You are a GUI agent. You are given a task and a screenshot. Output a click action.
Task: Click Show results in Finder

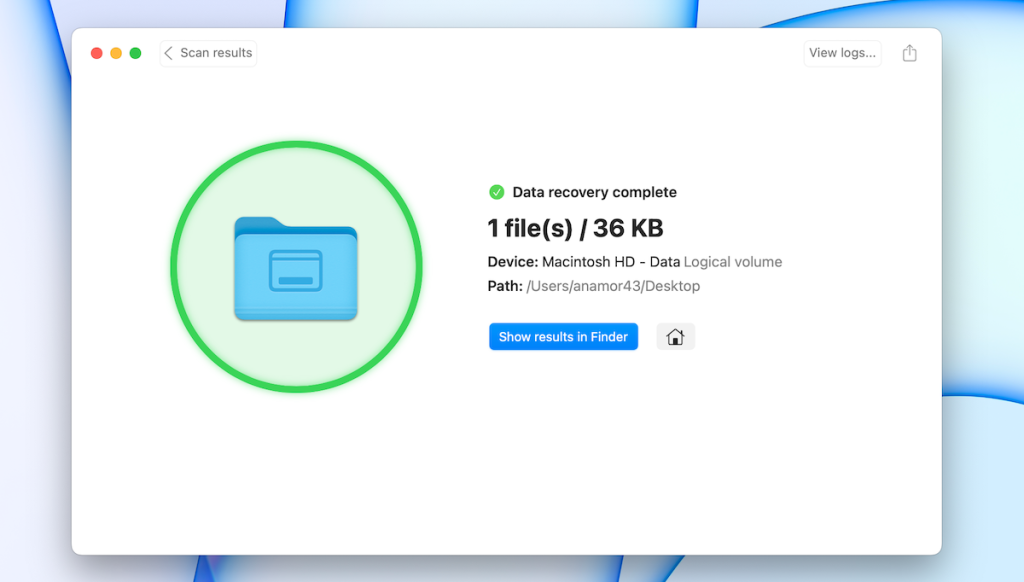click(x=563, y=336)
